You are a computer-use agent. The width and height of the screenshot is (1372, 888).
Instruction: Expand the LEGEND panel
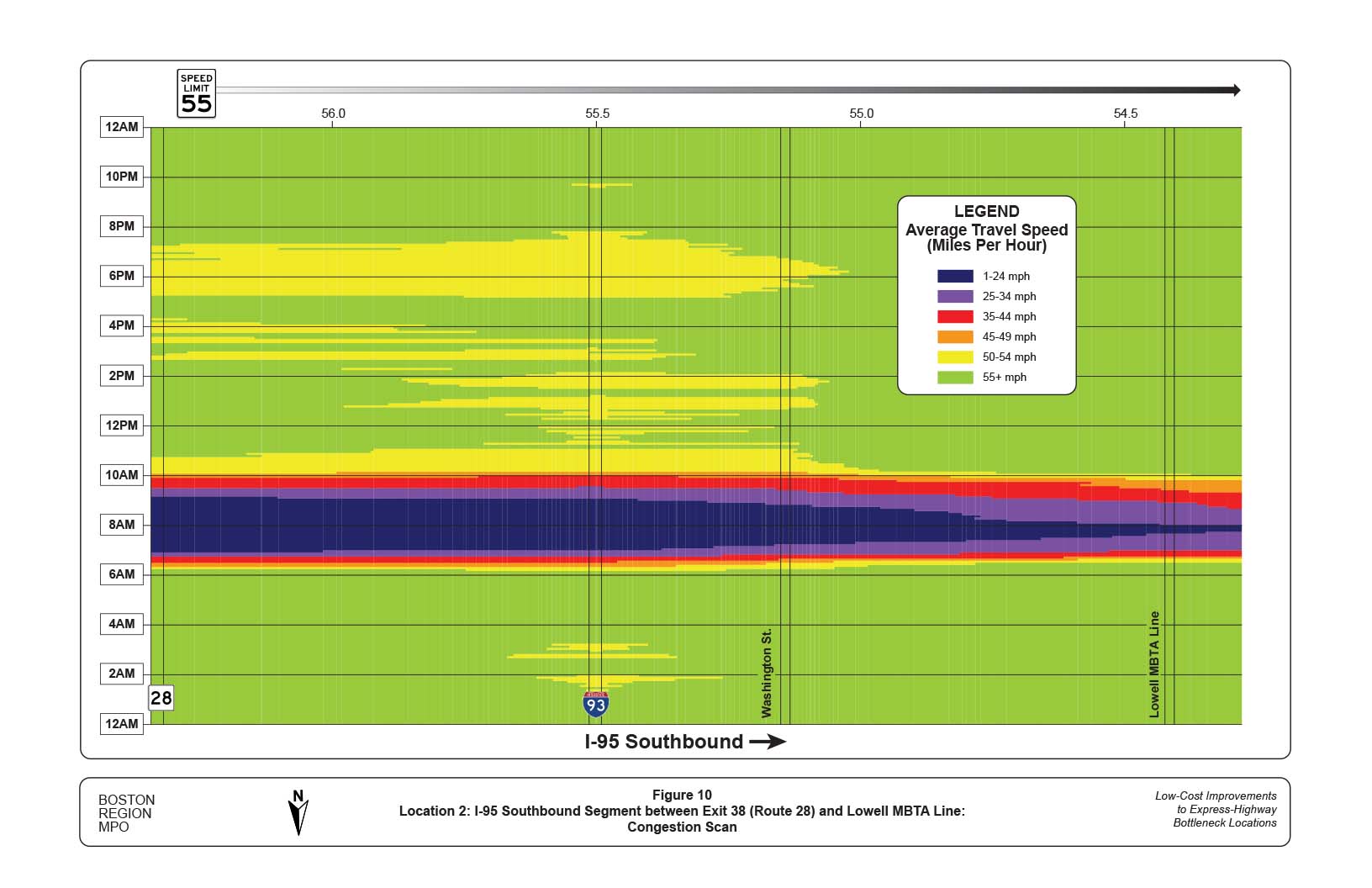(985, 212)
